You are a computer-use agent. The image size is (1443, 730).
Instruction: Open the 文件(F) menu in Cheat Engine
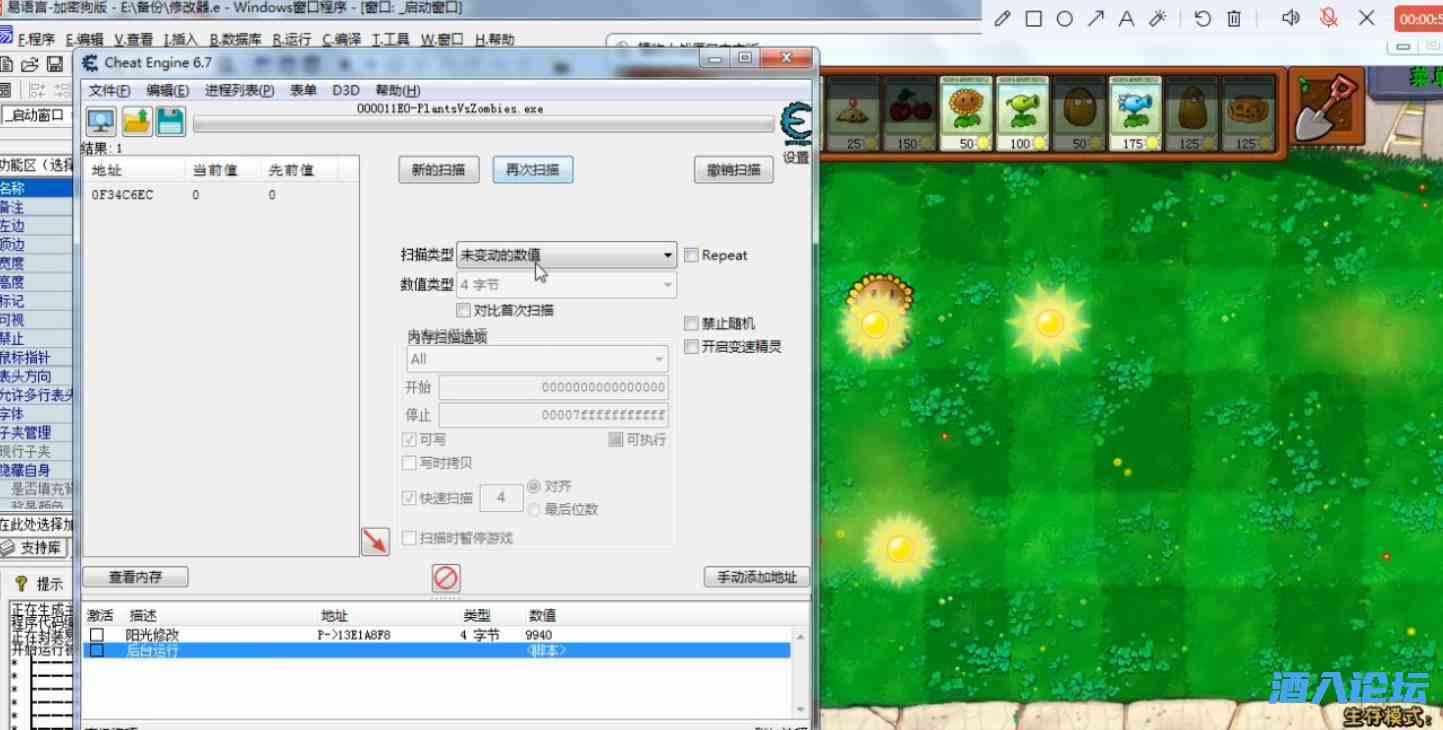(x=109, y=90)
